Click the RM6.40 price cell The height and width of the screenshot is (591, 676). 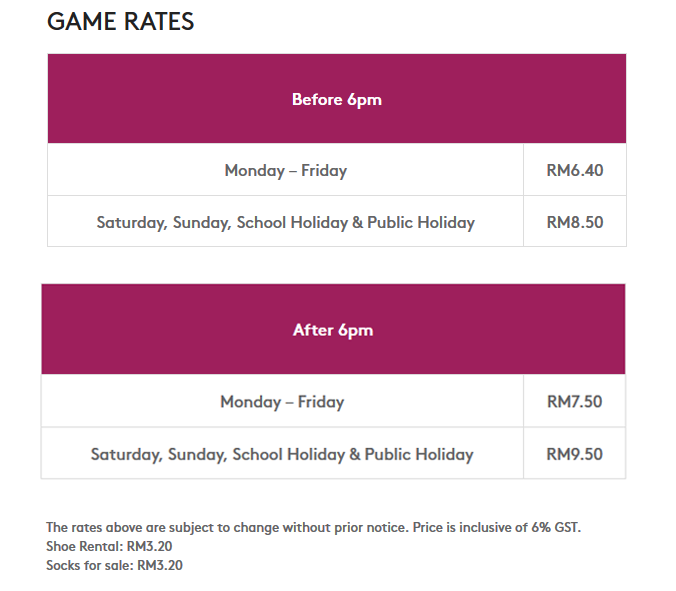point(575,170)
